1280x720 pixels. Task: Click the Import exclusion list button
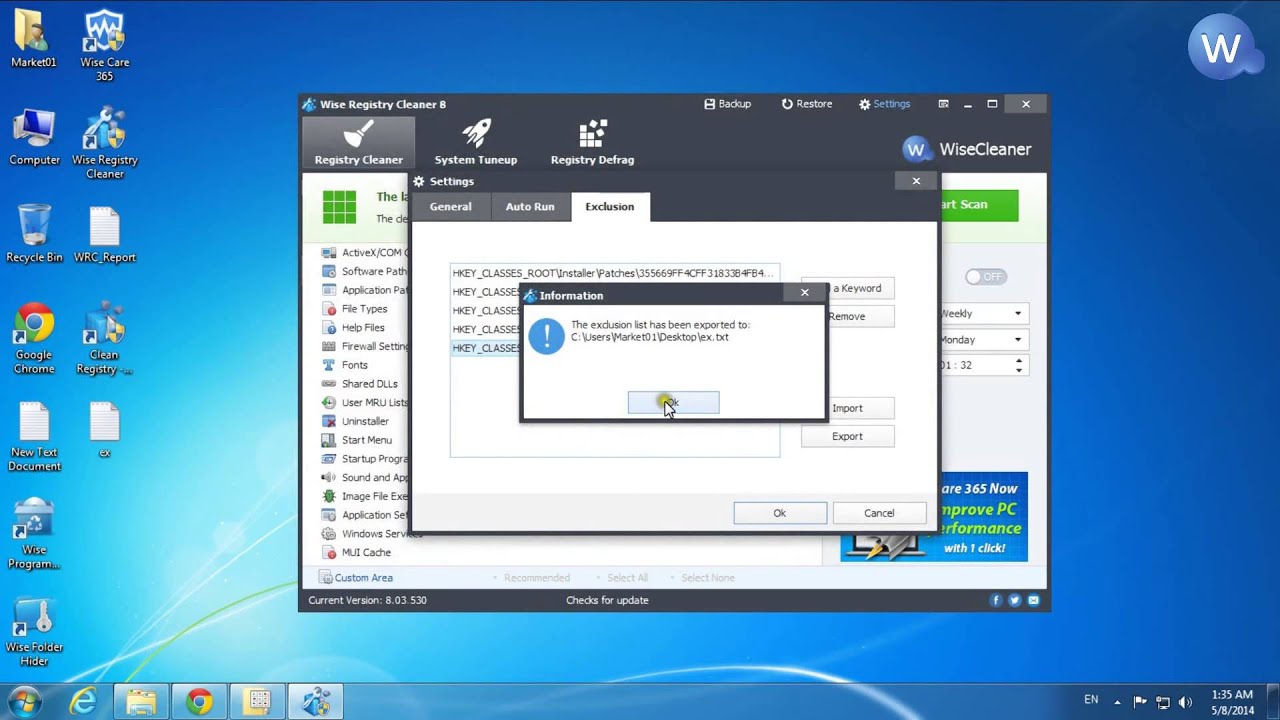point(848,408)
